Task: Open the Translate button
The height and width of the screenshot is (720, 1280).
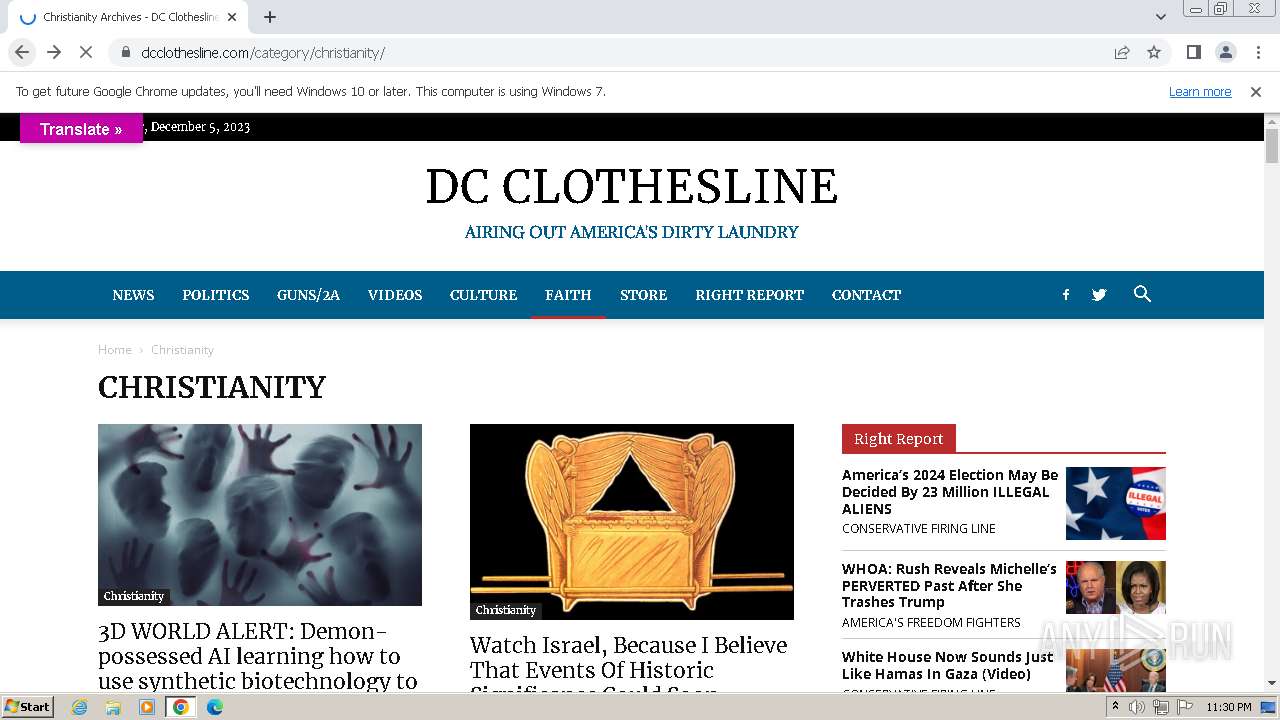Action: coord(81,129)
